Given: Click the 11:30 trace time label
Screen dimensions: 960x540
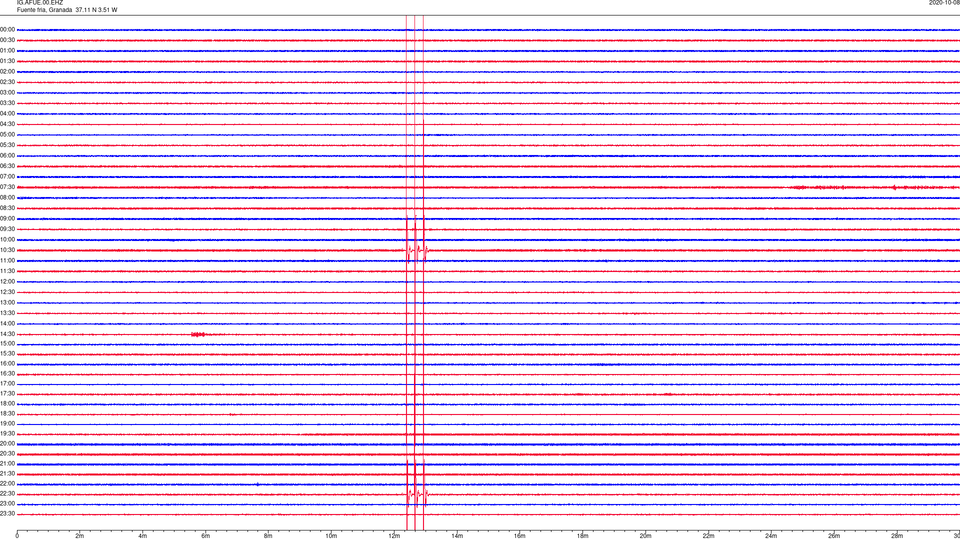Looking at the screenshot, I should click(7, 271).
